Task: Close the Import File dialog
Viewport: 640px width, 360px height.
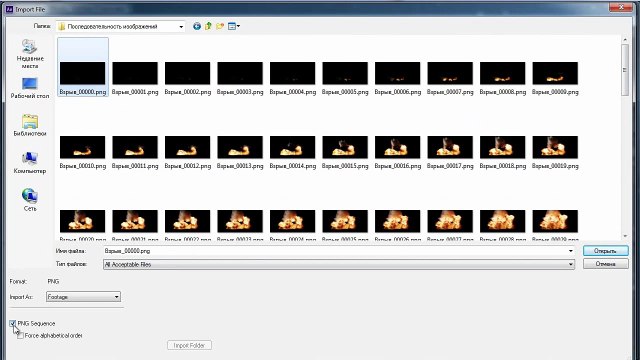Action: click(621, 7)
